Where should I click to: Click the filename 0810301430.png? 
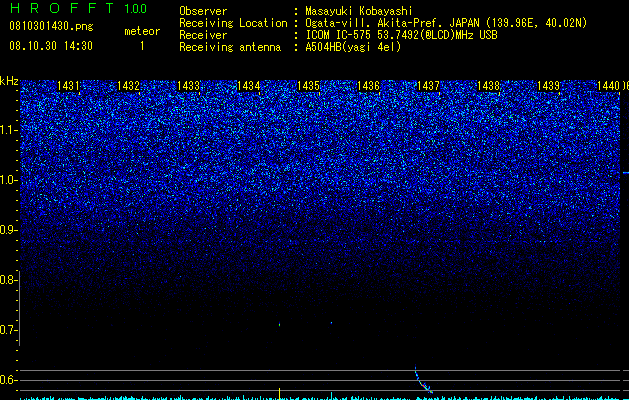tap(51, 26)
